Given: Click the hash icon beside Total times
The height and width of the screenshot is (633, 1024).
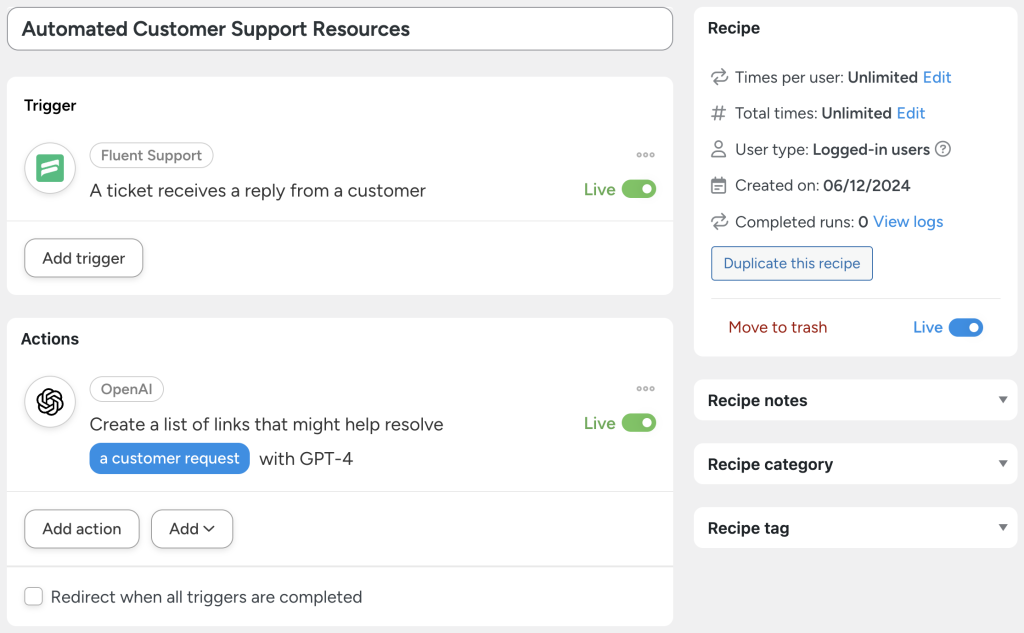Looking at the screenshot, I should point(717,113).
